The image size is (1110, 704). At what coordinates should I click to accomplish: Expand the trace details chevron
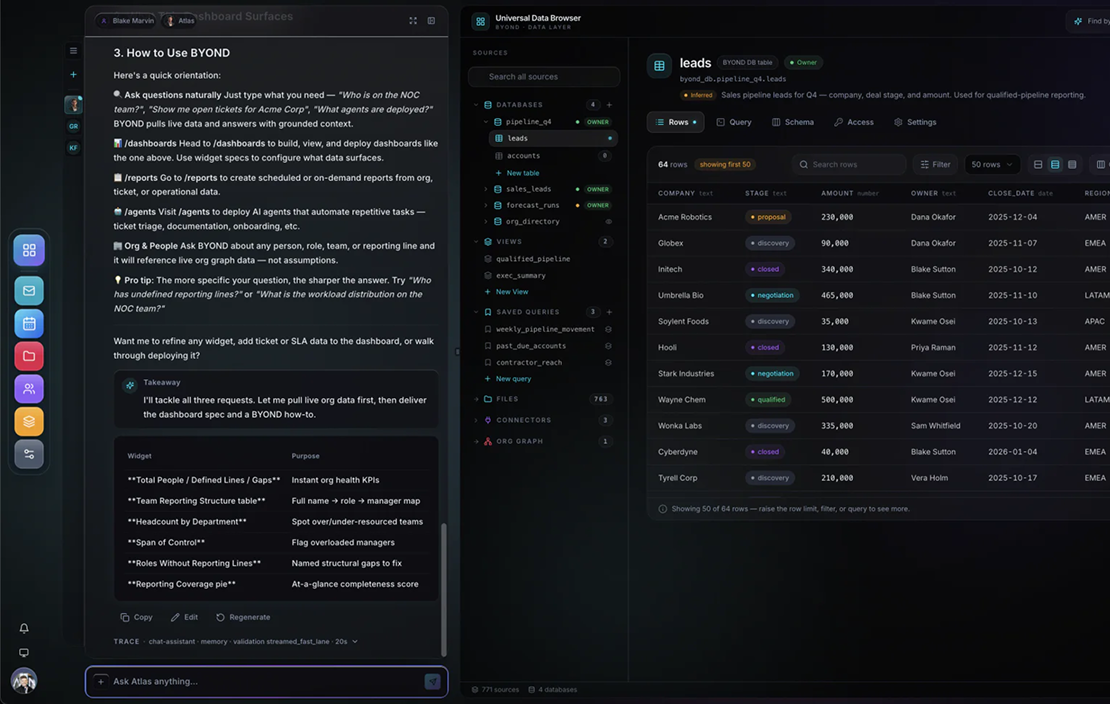coord(355,642)
